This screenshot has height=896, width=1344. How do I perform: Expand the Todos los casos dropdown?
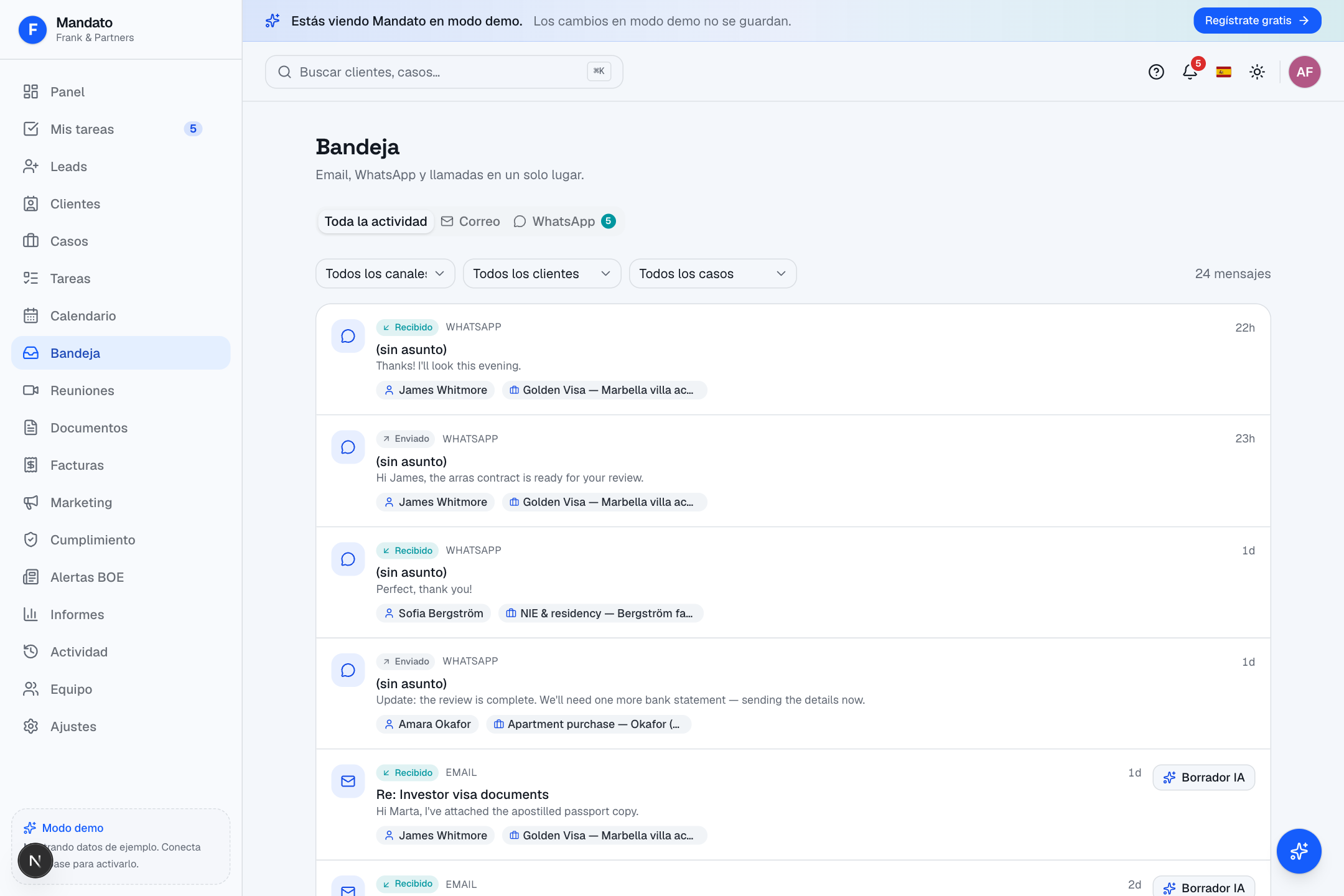(x=712, y=274)
